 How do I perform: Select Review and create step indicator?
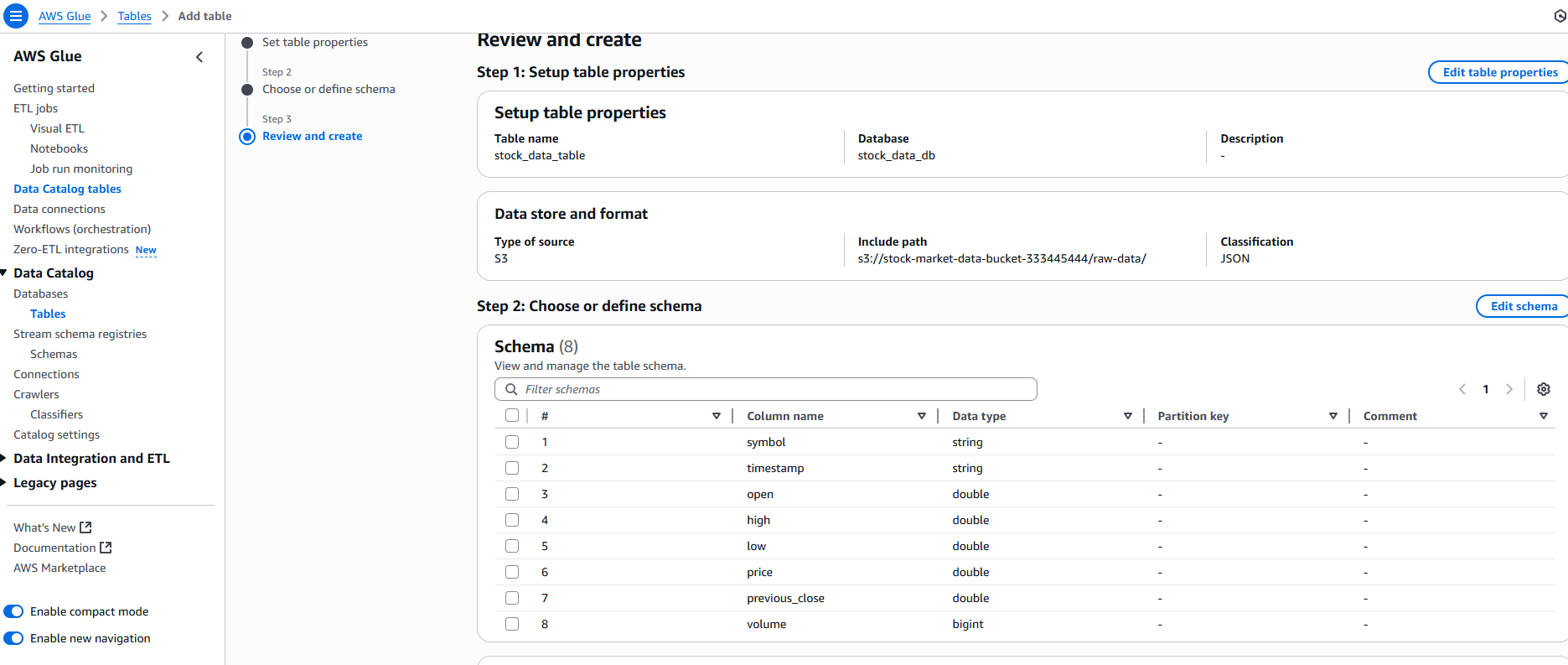tap(312, 136)
